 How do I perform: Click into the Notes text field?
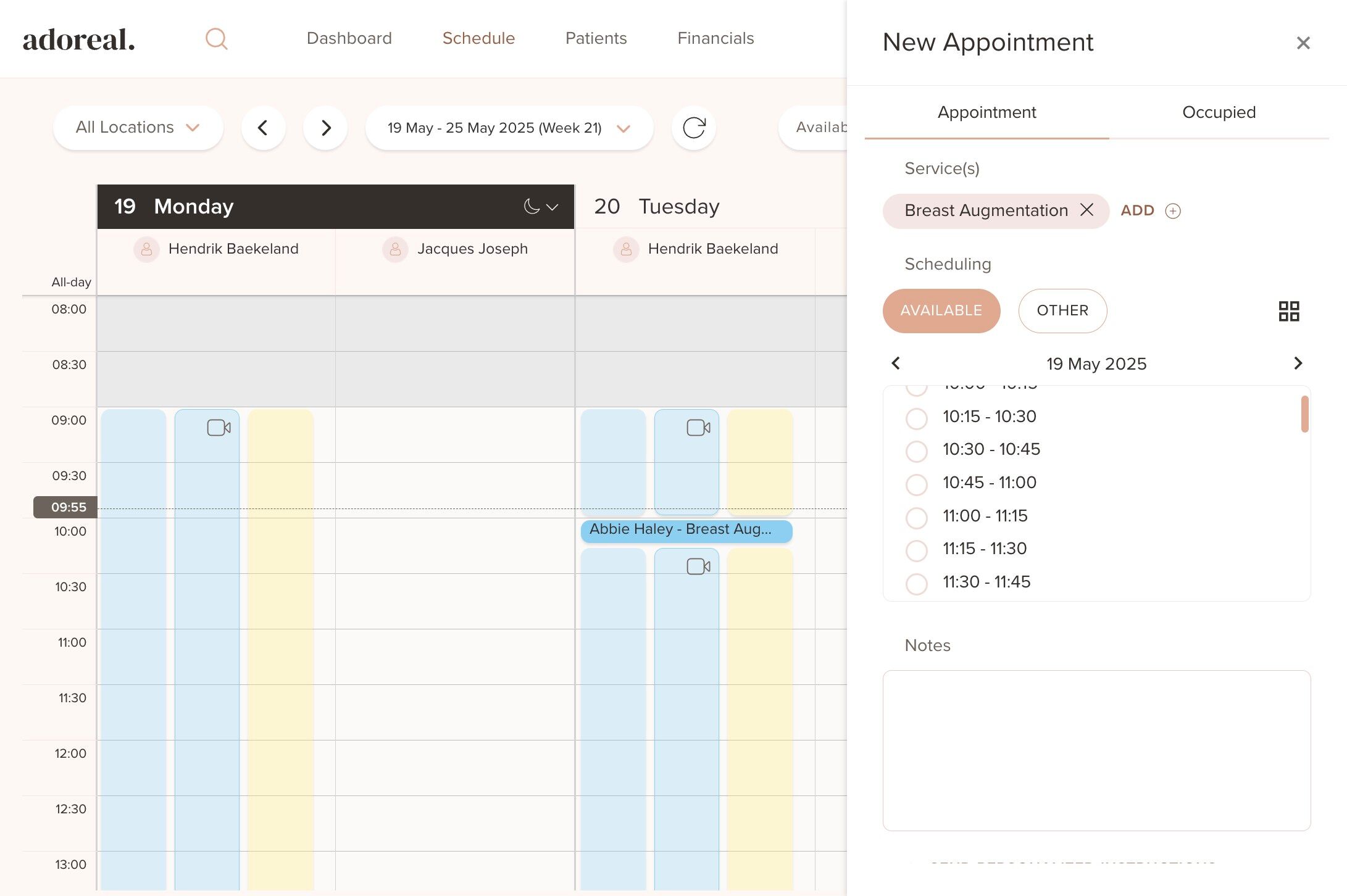pos(1096,750)
